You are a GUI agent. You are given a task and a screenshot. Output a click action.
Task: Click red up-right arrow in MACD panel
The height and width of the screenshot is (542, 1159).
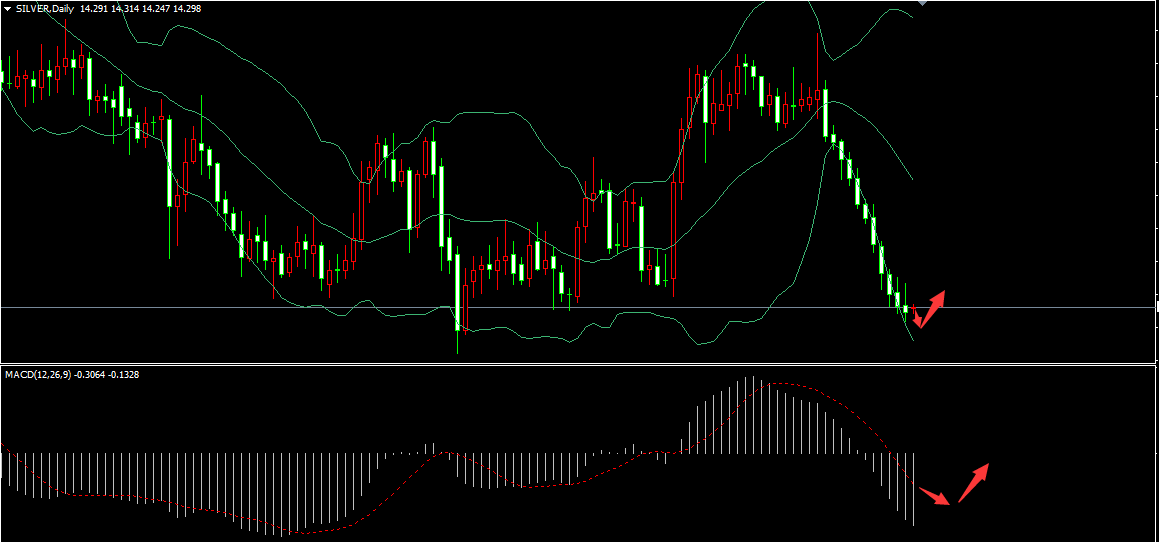coord(974,482)
